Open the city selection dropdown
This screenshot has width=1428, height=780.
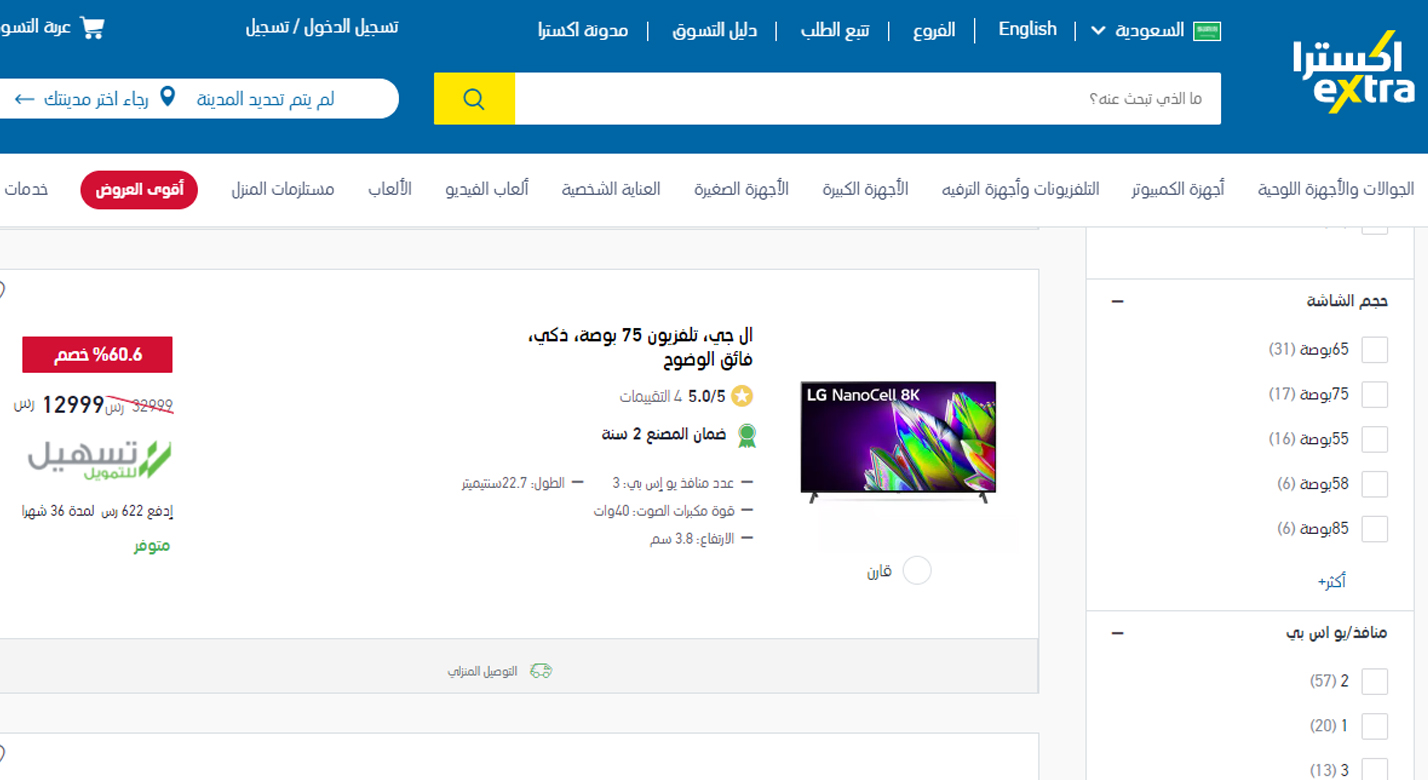pos(200,99)
